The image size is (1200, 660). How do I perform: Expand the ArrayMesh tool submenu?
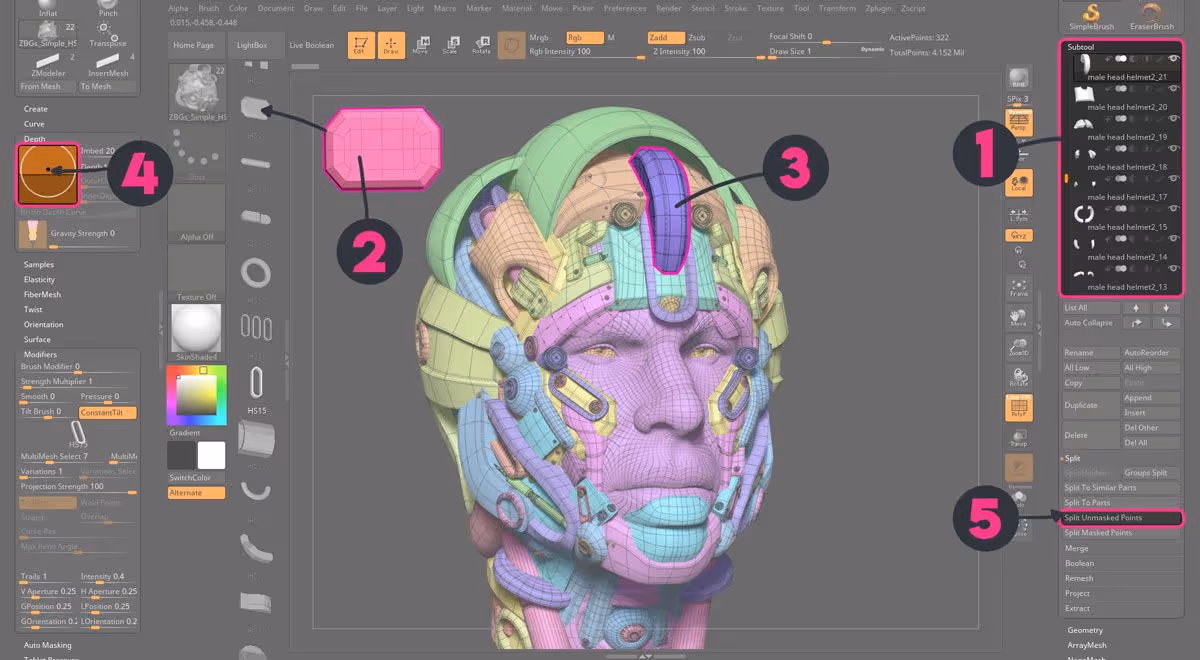pyautogui.click(x=1088, y=645)
